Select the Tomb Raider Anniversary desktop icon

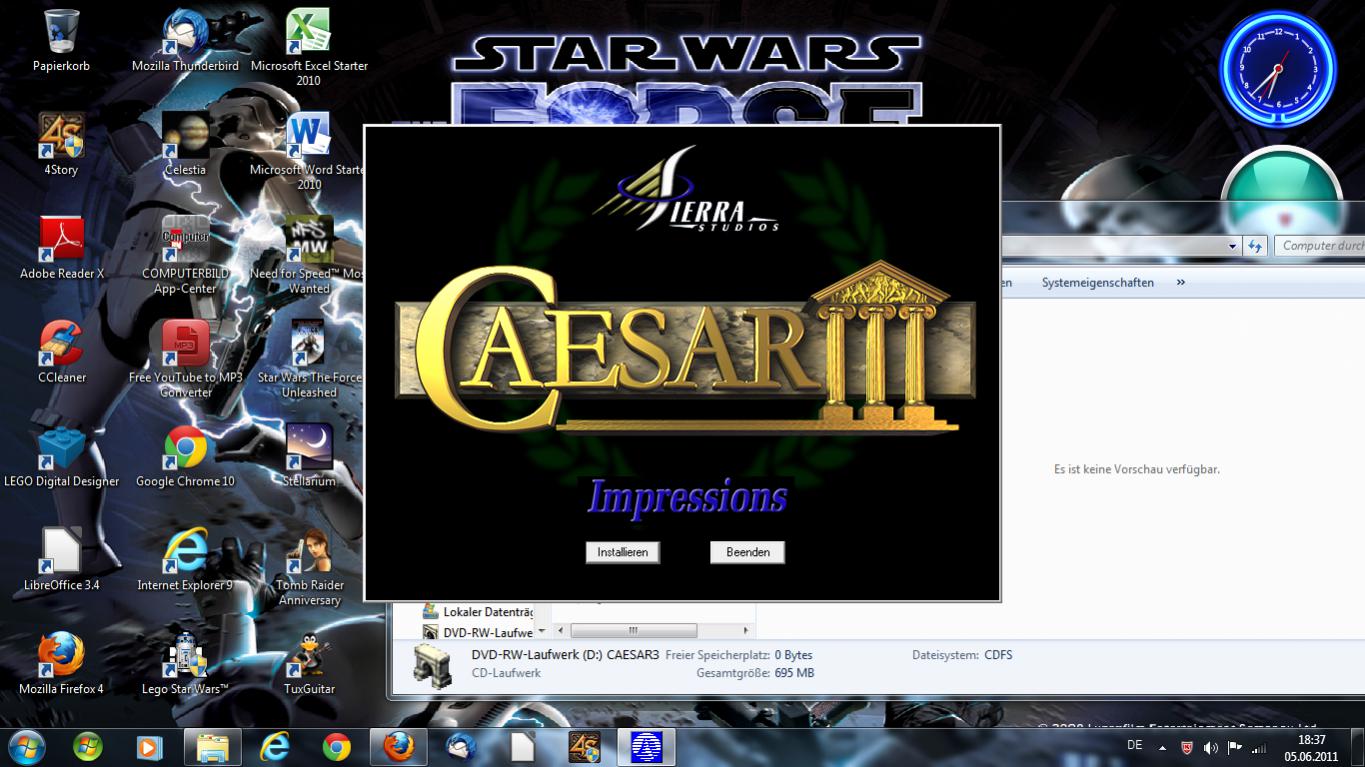pos(309,567)
